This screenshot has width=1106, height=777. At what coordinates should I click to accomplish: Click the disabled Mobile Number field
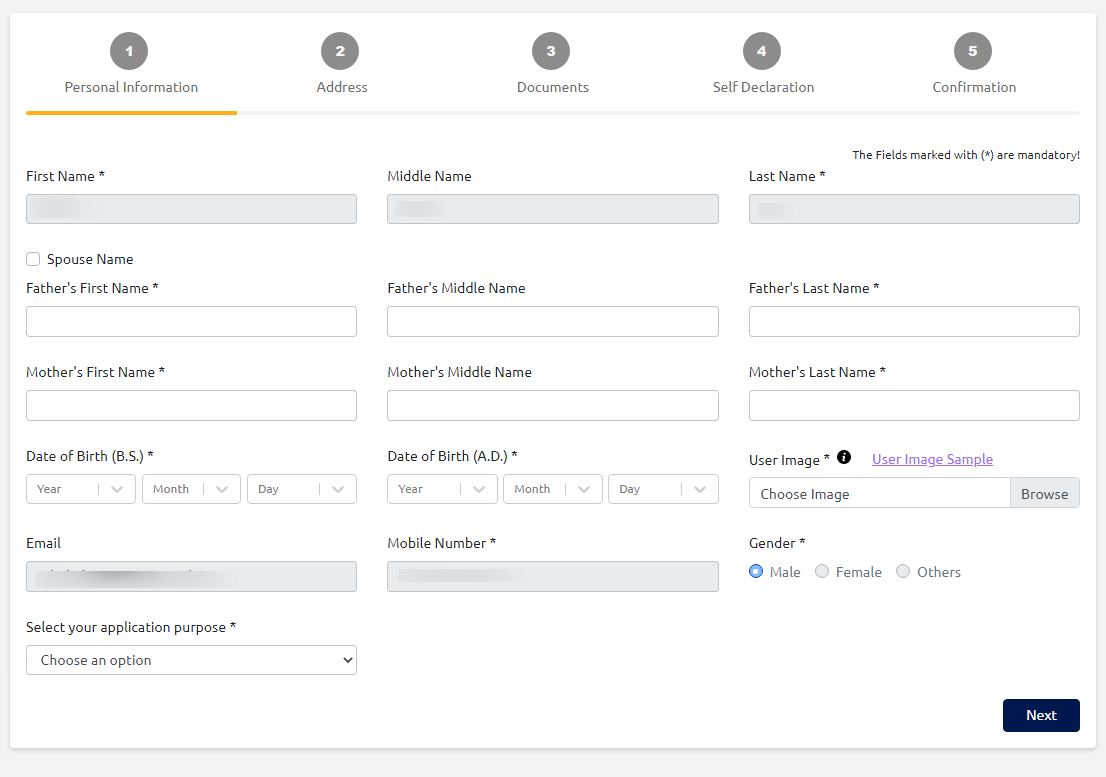553,576
